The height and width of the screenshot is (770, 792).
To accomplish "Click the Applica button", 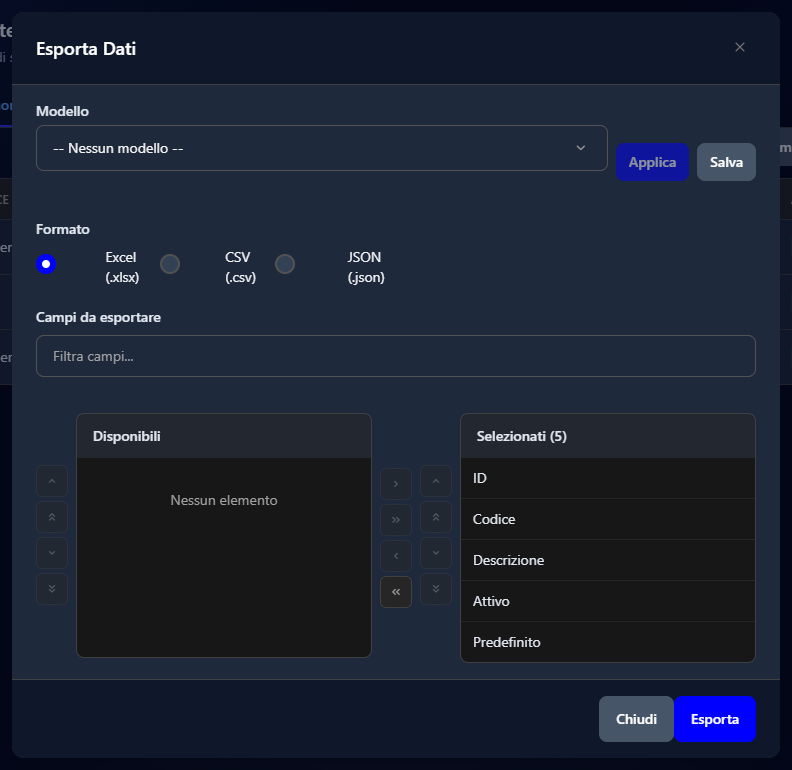I will pyautogui.click(x=652, y=162).
